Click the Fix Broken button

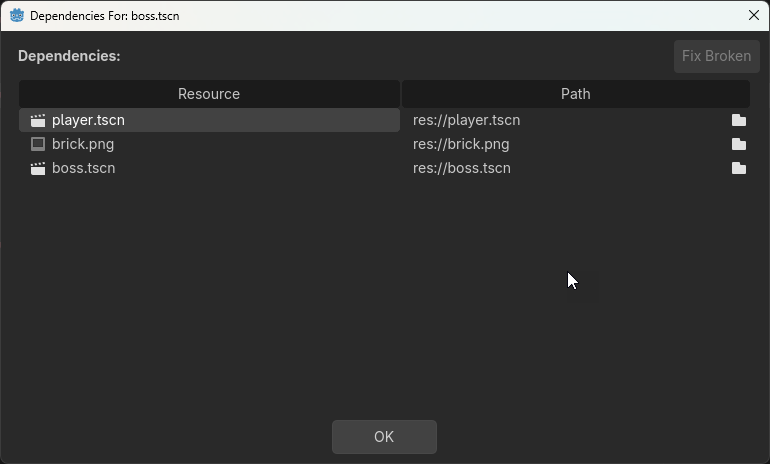pos(716,56)
